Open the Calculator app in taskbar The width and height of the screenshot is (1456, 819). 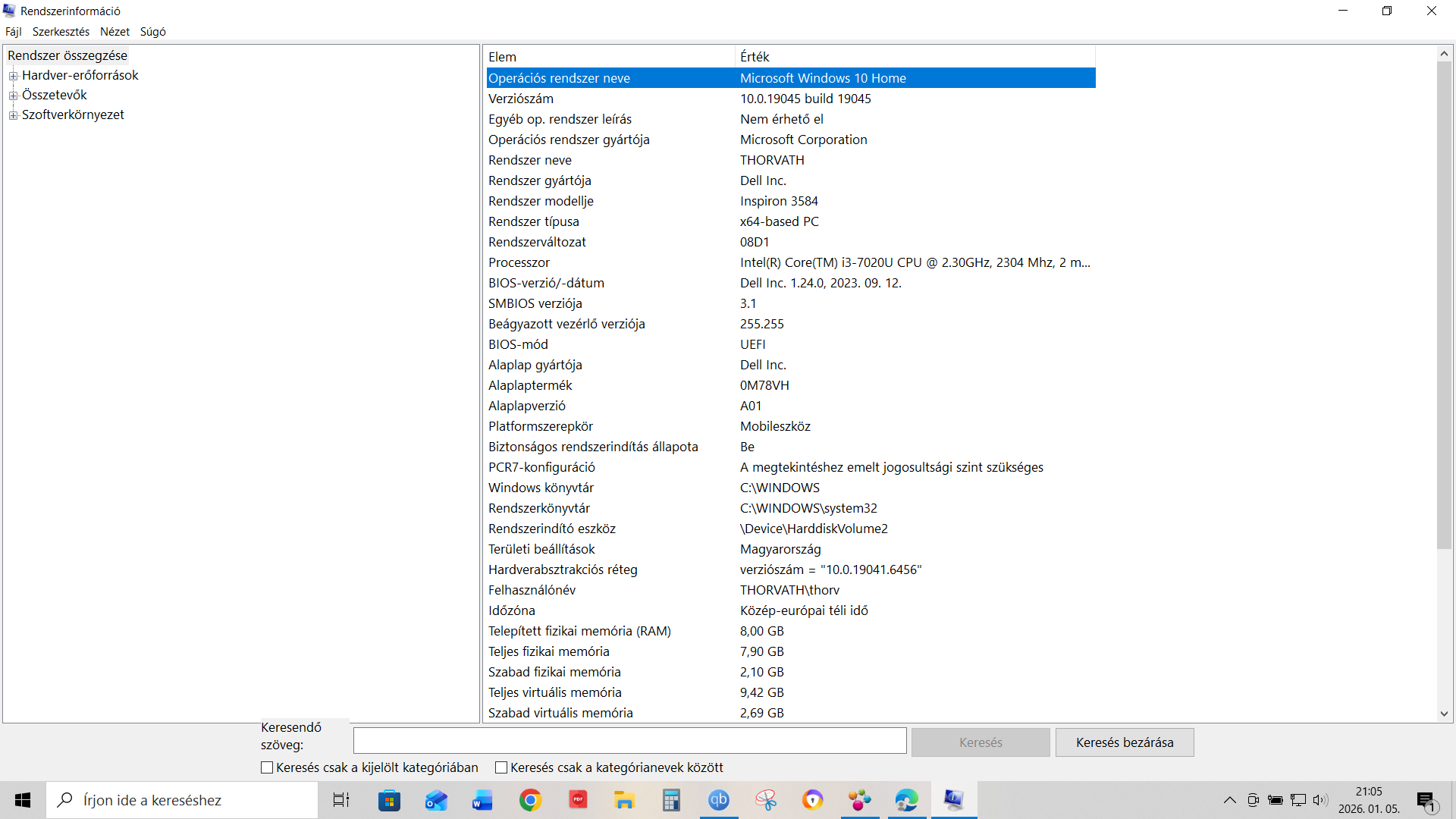[x=671, y=800]
